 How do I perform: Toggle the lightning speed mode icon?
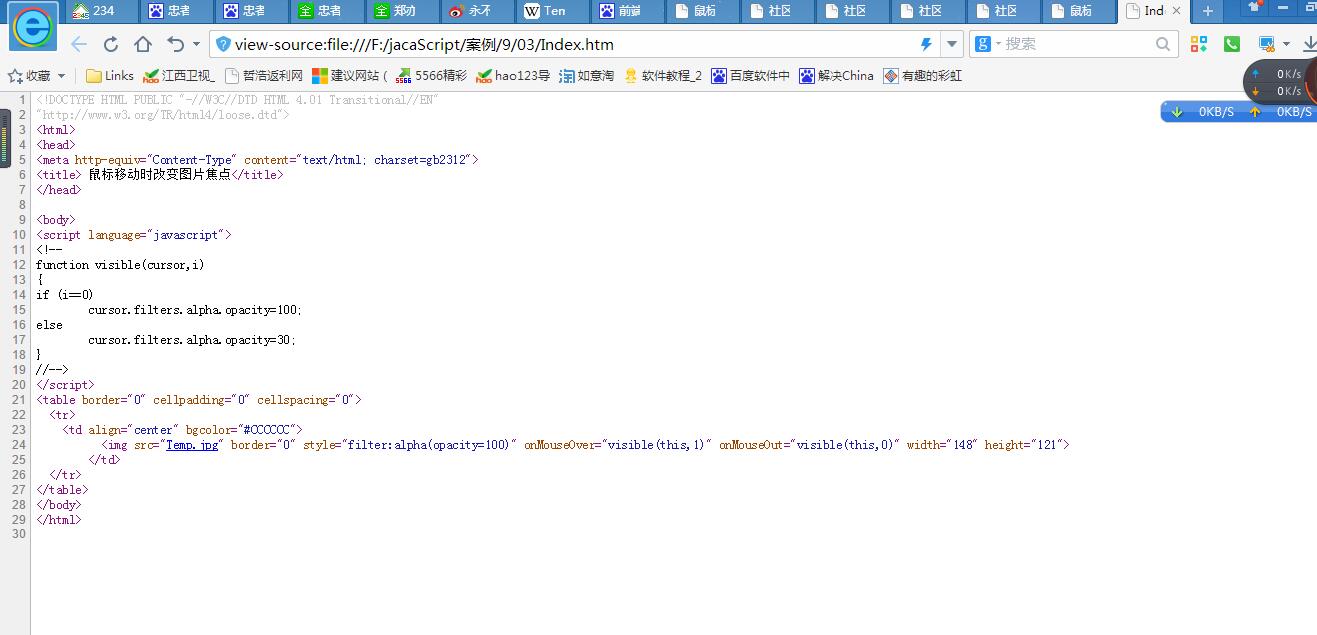pos(926,44)
